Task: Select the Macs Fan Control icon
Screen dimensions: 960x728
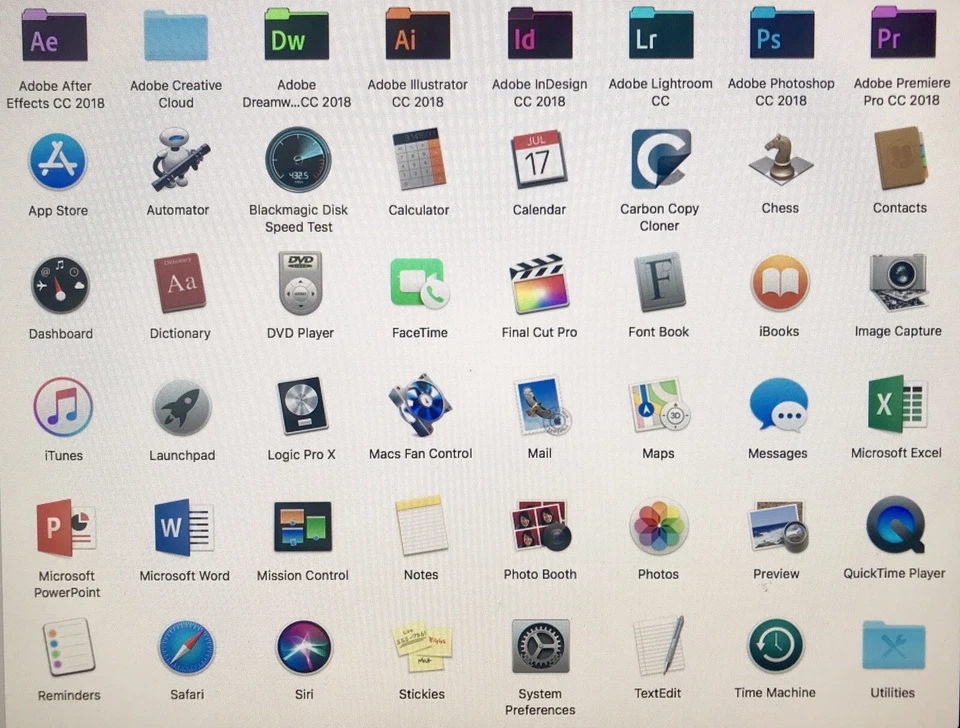Action: pos(420,405)
